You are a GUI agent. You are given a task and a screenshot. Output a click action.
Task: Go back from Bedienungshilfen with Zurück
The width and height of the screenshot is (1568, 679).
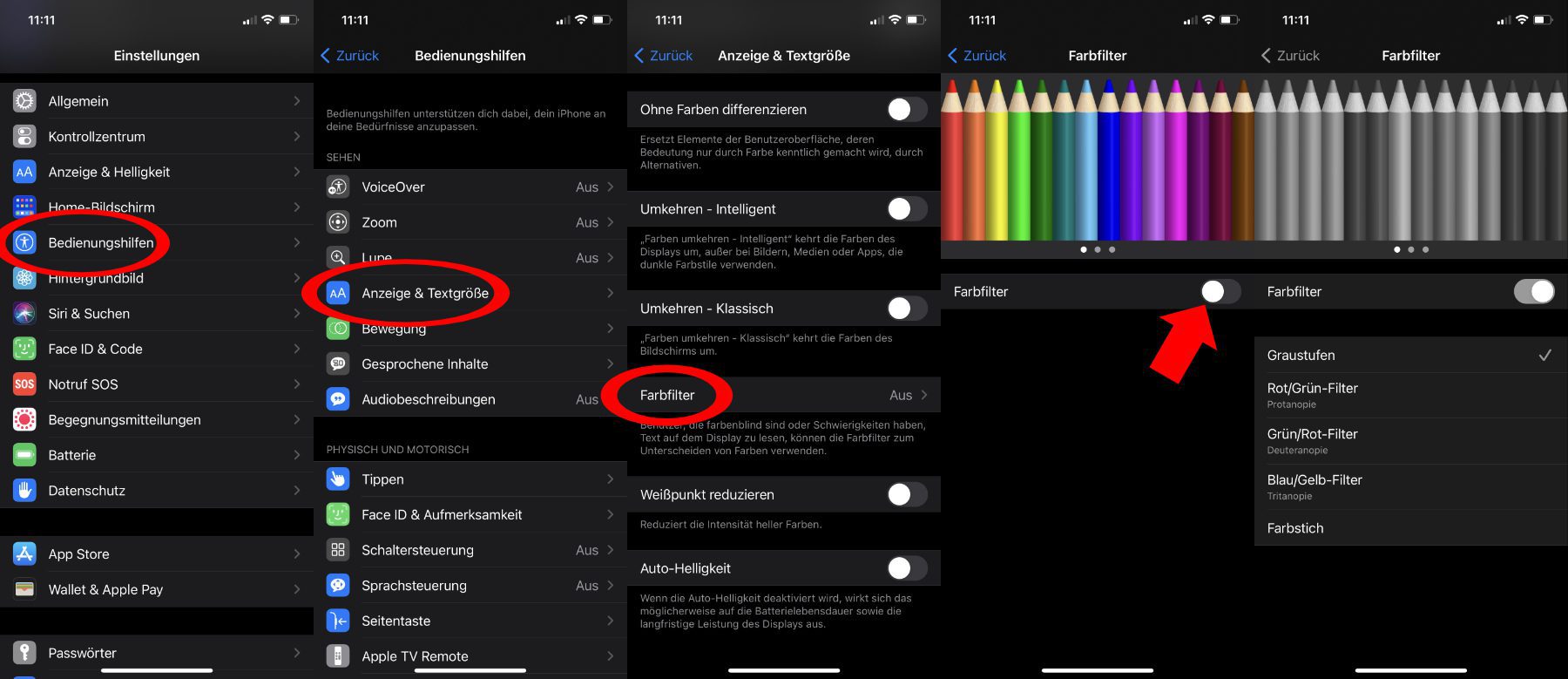[350, 56]
